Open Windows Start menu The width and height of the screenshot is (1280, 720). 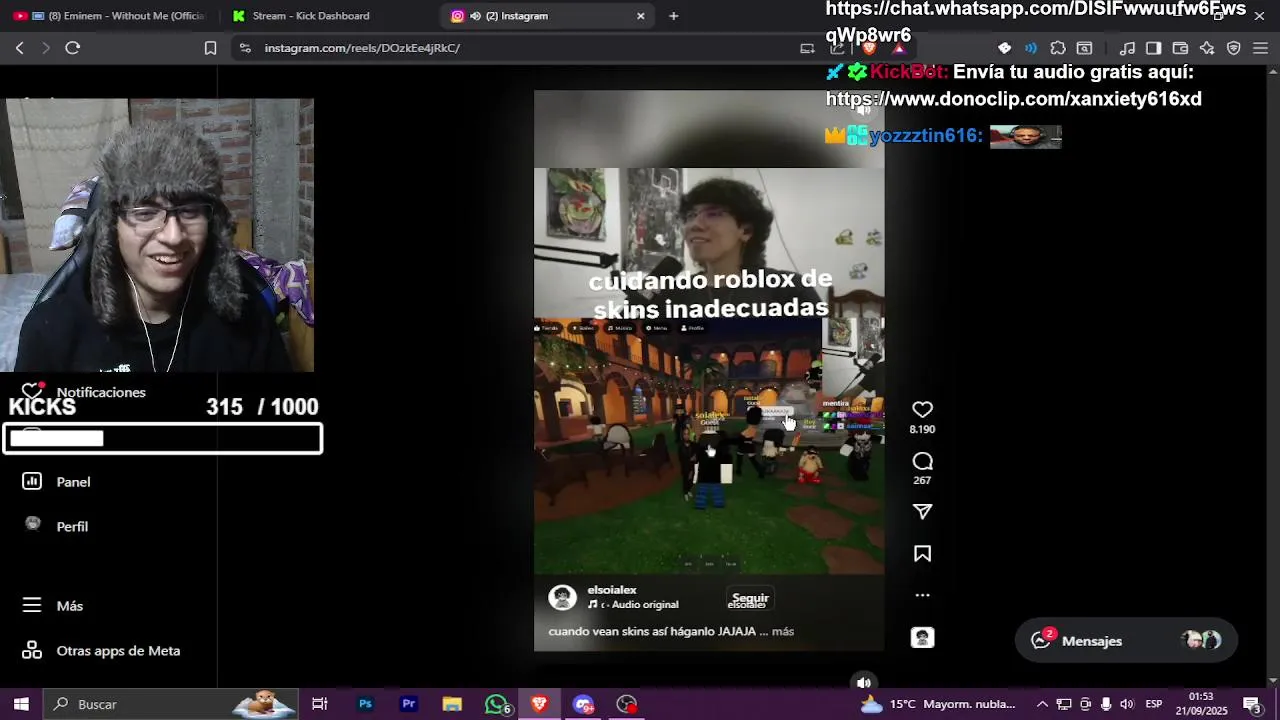tap(21, 704)
